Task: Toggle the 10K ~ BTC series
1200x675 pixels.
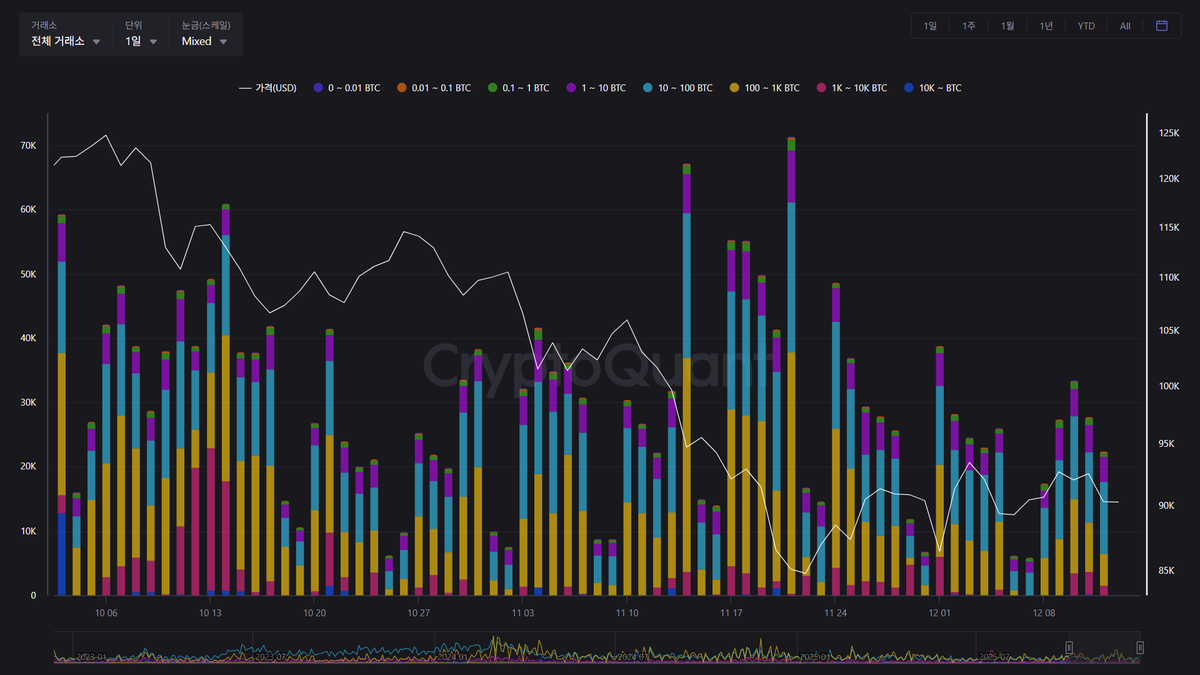Action: click(x=932, y=88)
